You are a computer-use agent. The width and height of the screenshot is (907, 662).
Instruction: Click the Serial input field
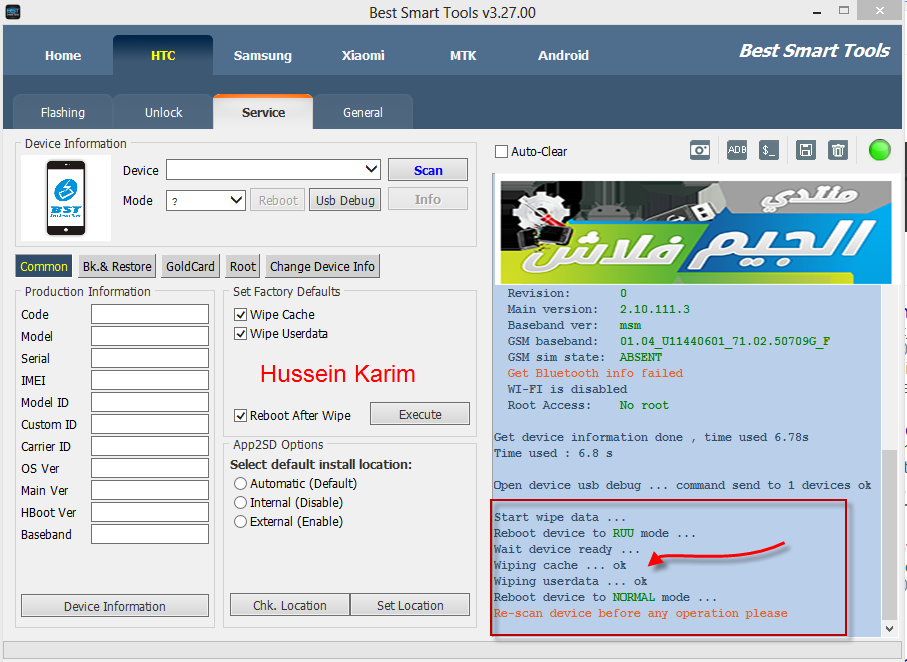pos(150,358)
